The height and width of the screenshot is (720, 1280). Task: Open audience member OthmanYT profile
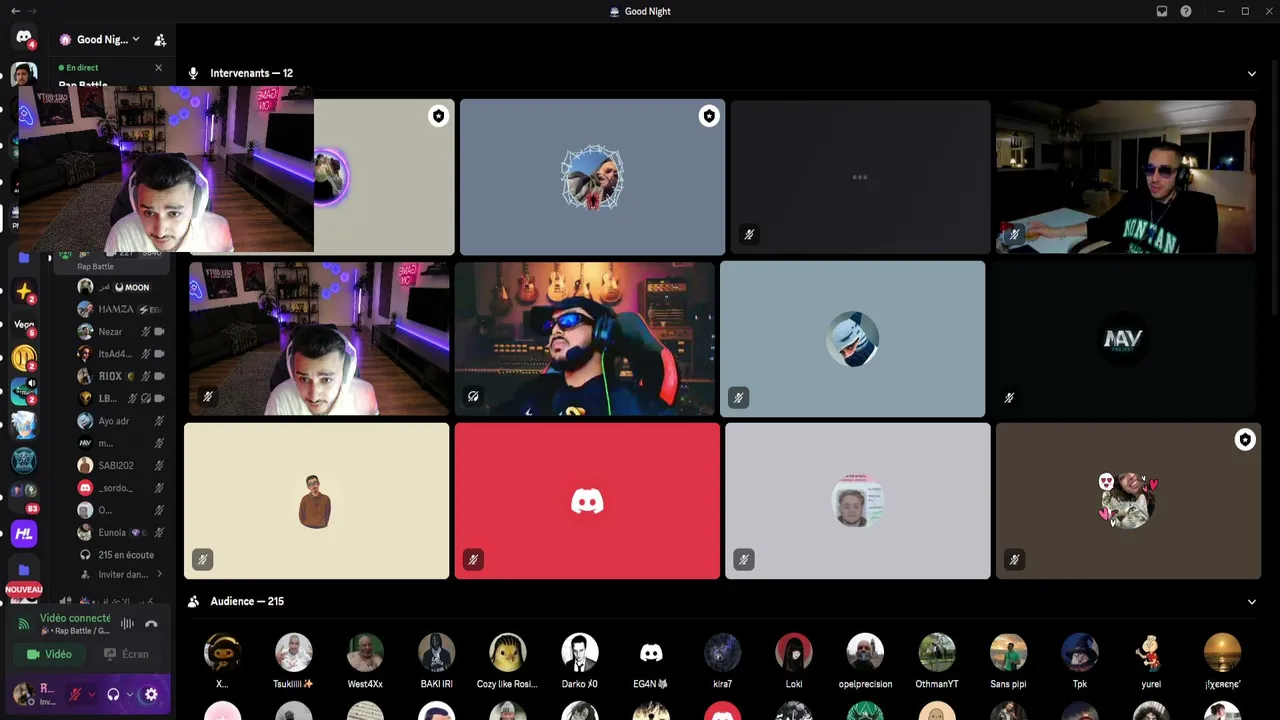(x=937, y=661)
